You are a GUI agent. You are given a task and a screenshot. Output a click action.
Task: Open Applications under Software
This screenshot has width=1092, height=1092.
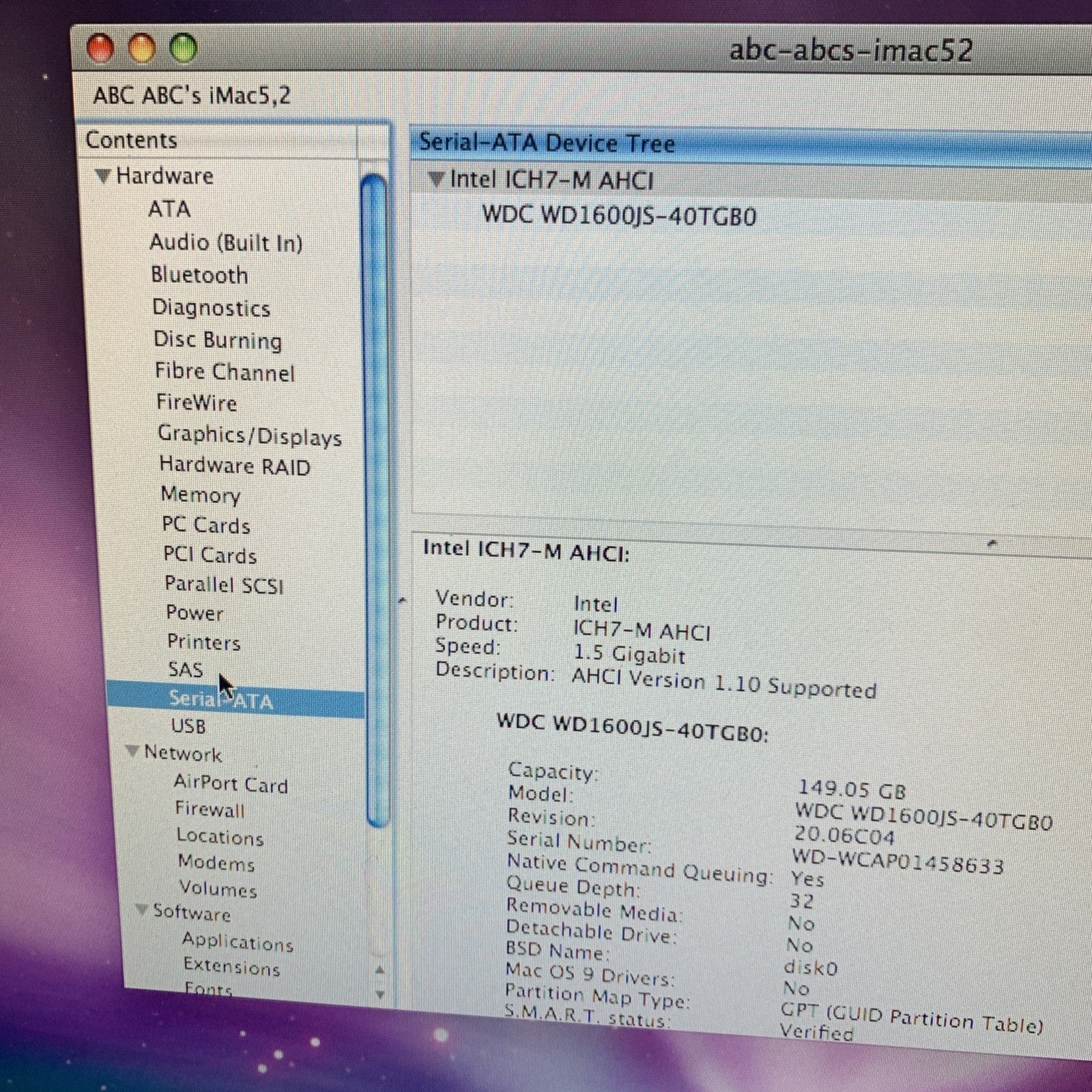pos(238,941)
